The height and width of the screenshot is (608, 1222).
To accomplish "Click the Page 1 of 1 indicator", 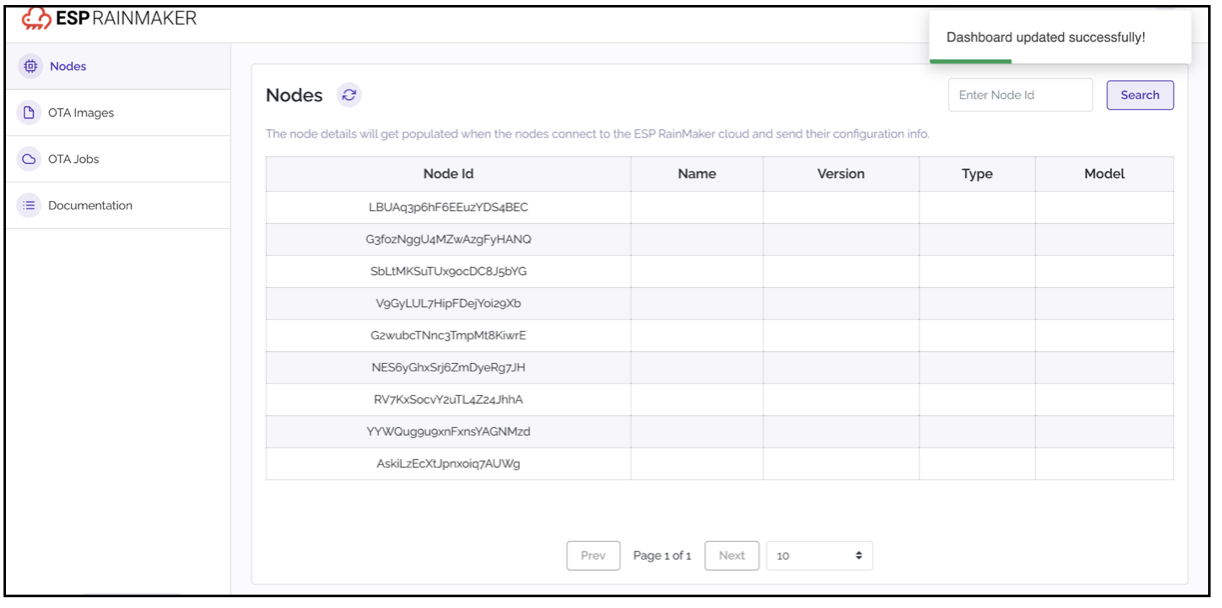I will tap(662, 556).
